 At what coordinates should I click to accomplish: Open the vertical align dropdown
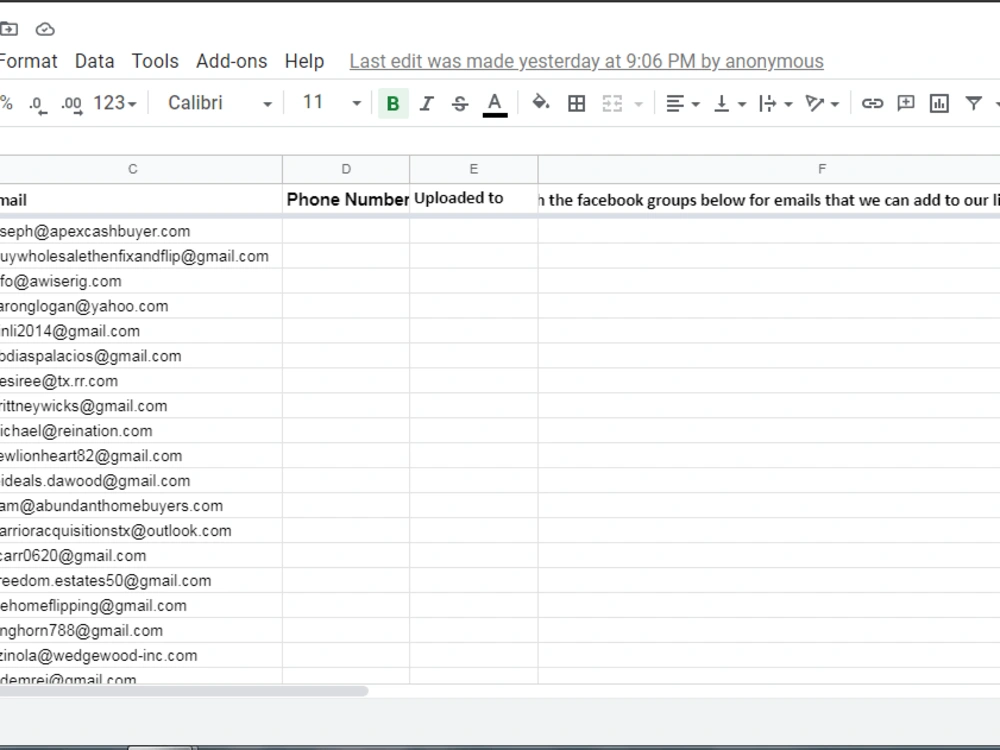click(x=730, y=103)
